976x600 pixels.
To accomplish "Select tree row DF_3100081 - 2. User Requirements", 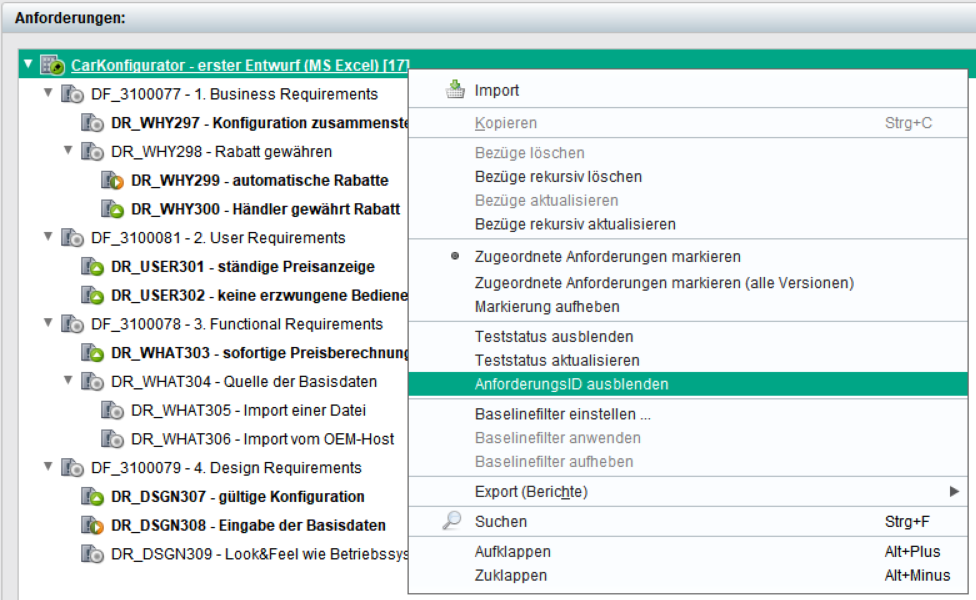I will tap(218, 238).
